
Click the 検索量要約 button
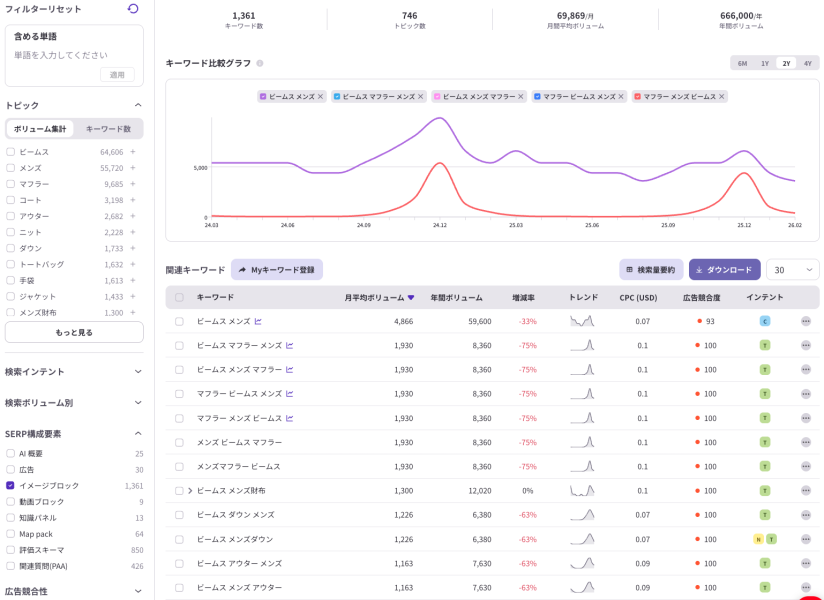coord(651,270)
